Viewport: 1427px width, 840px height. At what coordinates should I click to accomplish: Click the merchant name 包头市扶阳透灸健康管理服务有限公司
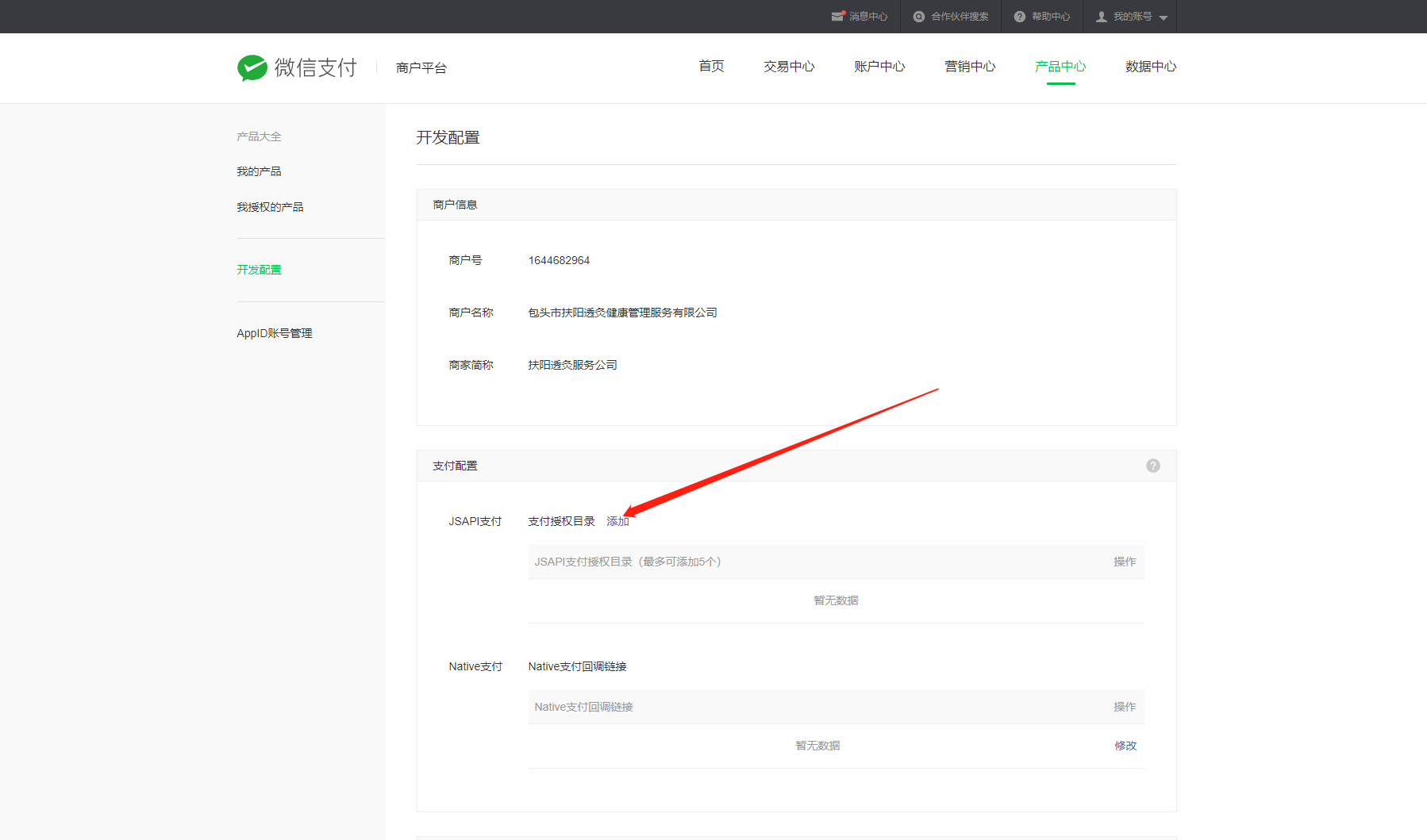pyautogui.click(x=622, y=313)
